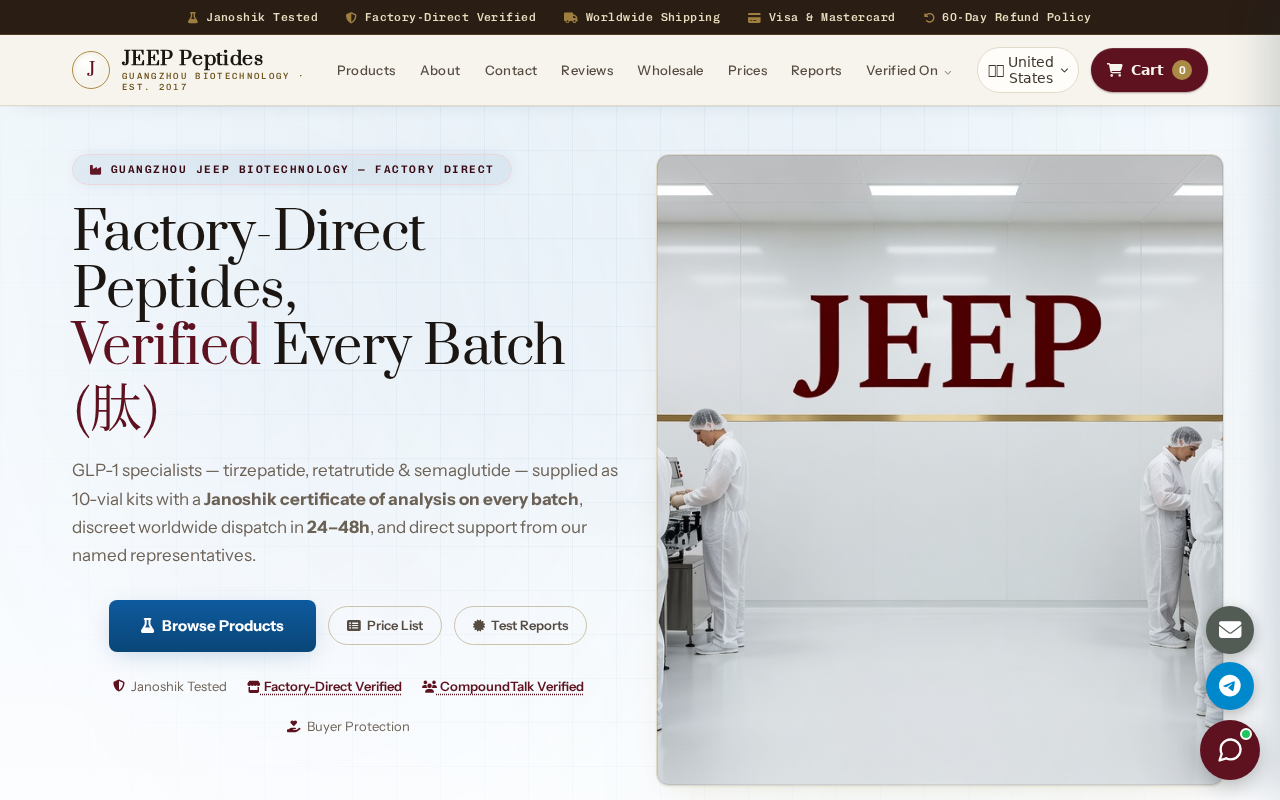Viewport: 1280px width, 800px height.
Task: View Test Reports button
Action: (520, 626)
